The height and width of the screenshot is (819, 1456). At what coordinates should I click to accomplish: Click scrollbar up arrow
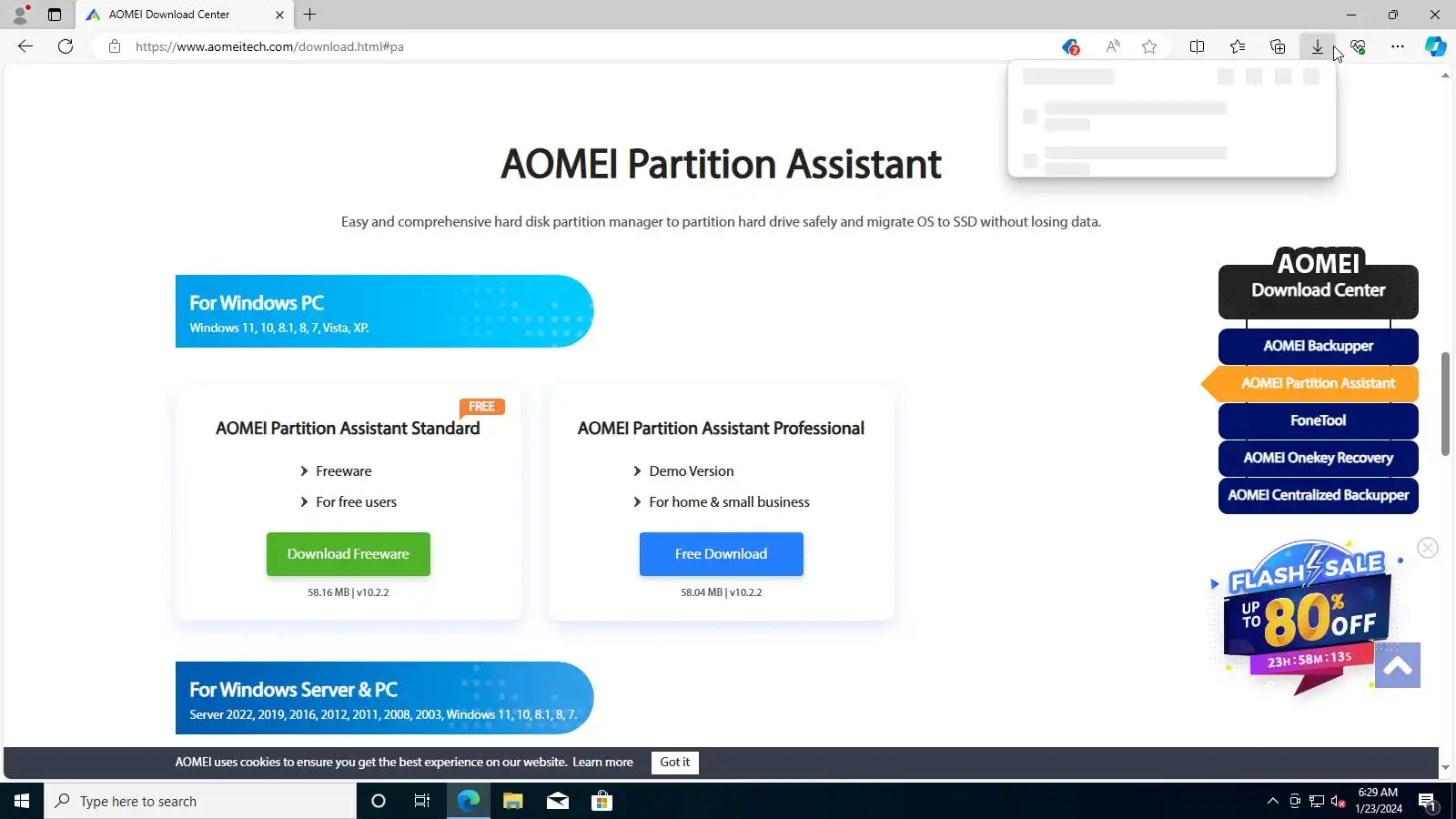[1445, 76]
